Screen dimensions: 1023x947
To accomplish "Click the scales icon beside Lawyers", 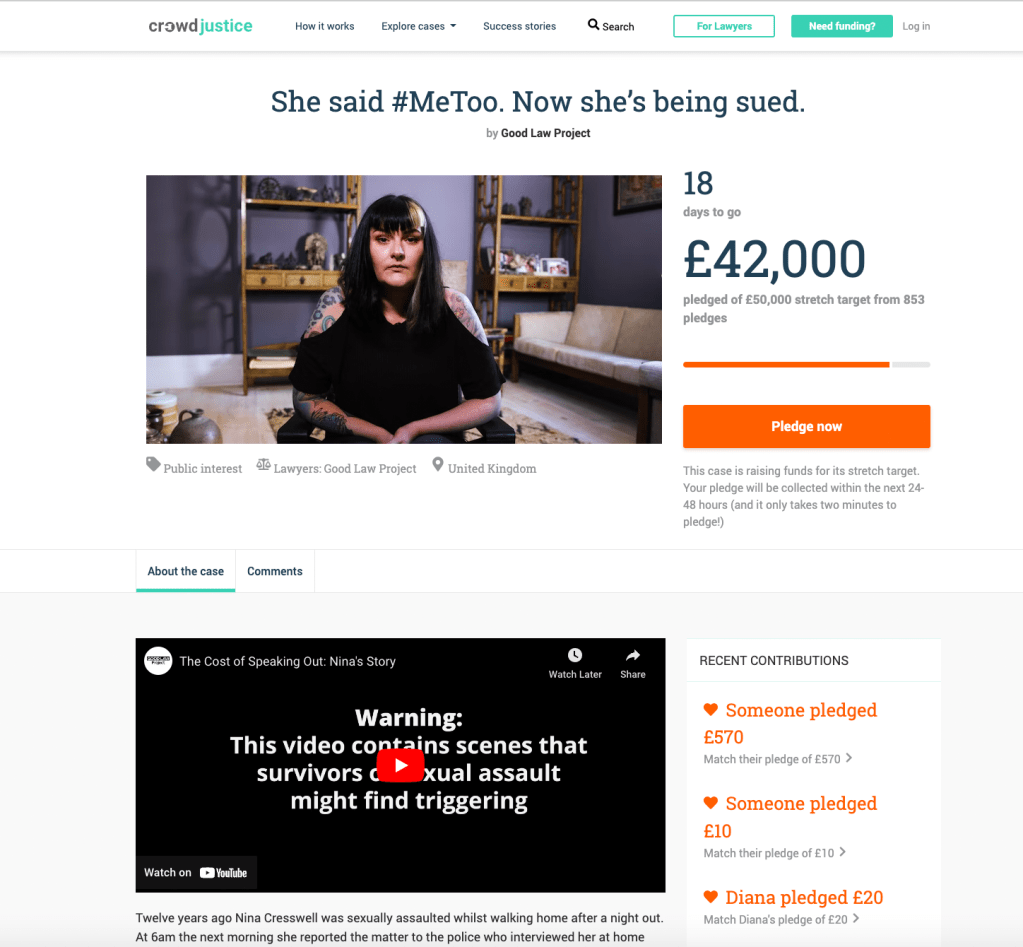I will (x=263, y=464).
